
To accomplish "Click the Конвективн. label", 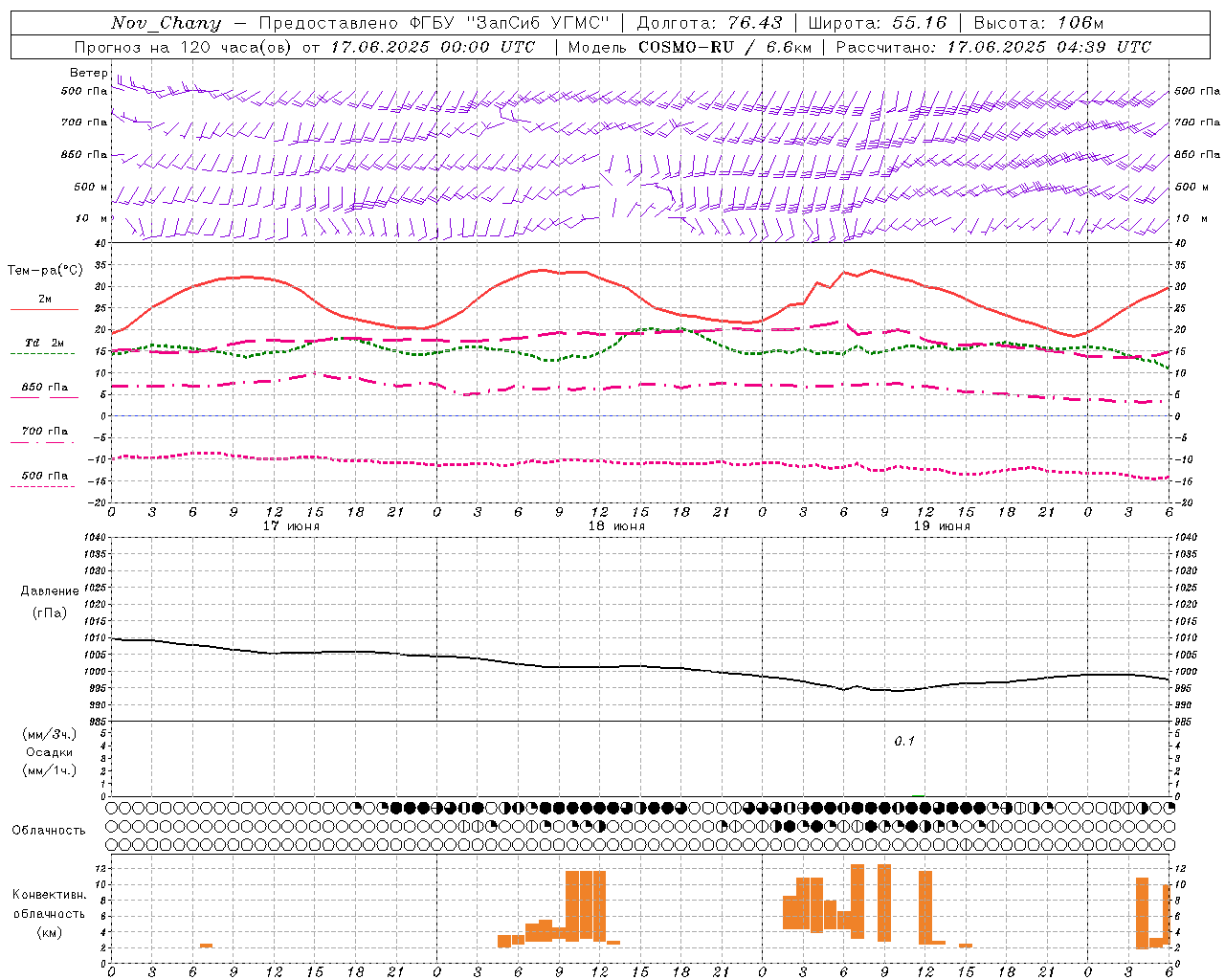I will [50, 895].
